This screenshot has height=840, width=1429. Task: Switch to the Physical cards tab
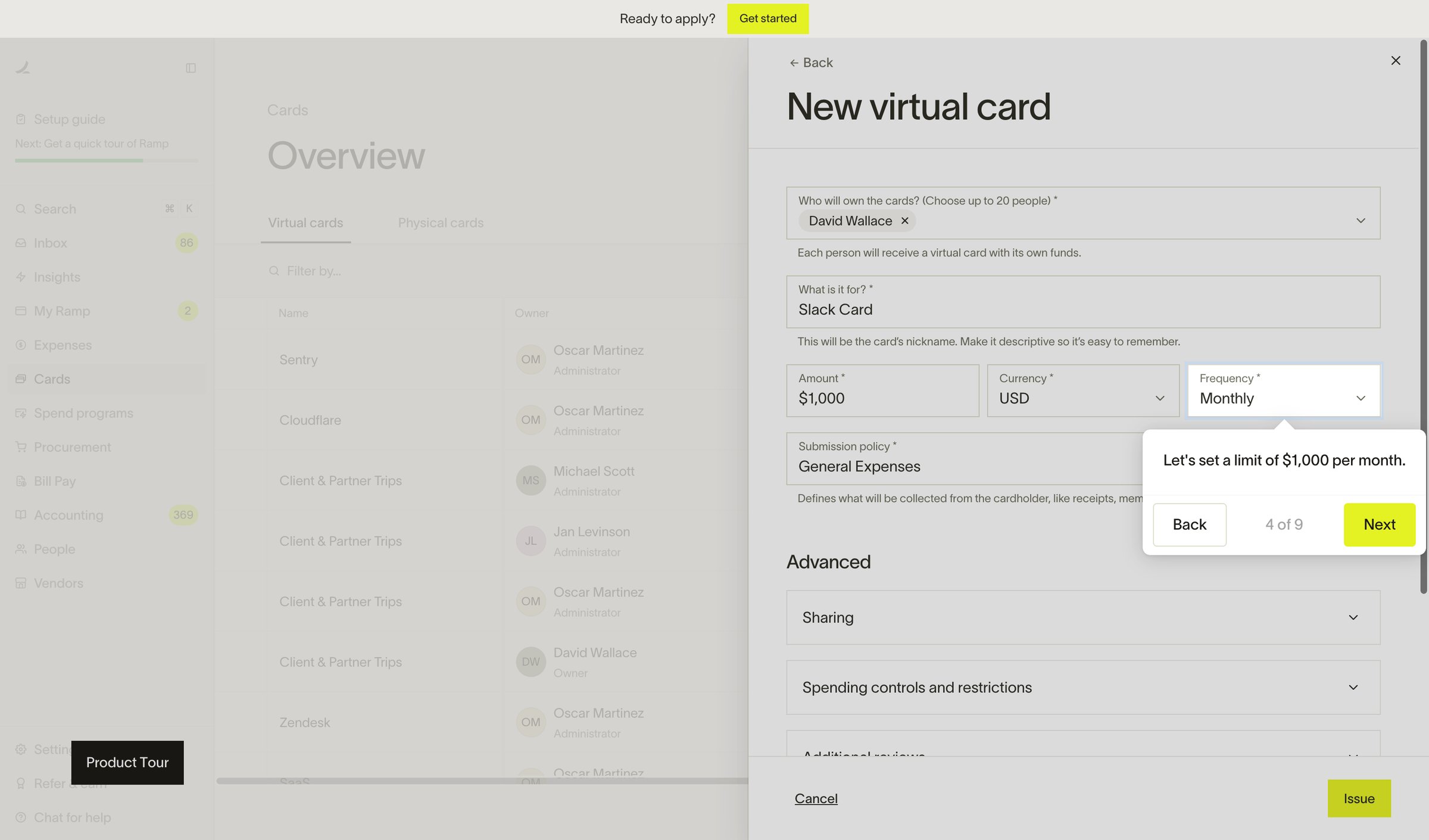pos(440,223)
